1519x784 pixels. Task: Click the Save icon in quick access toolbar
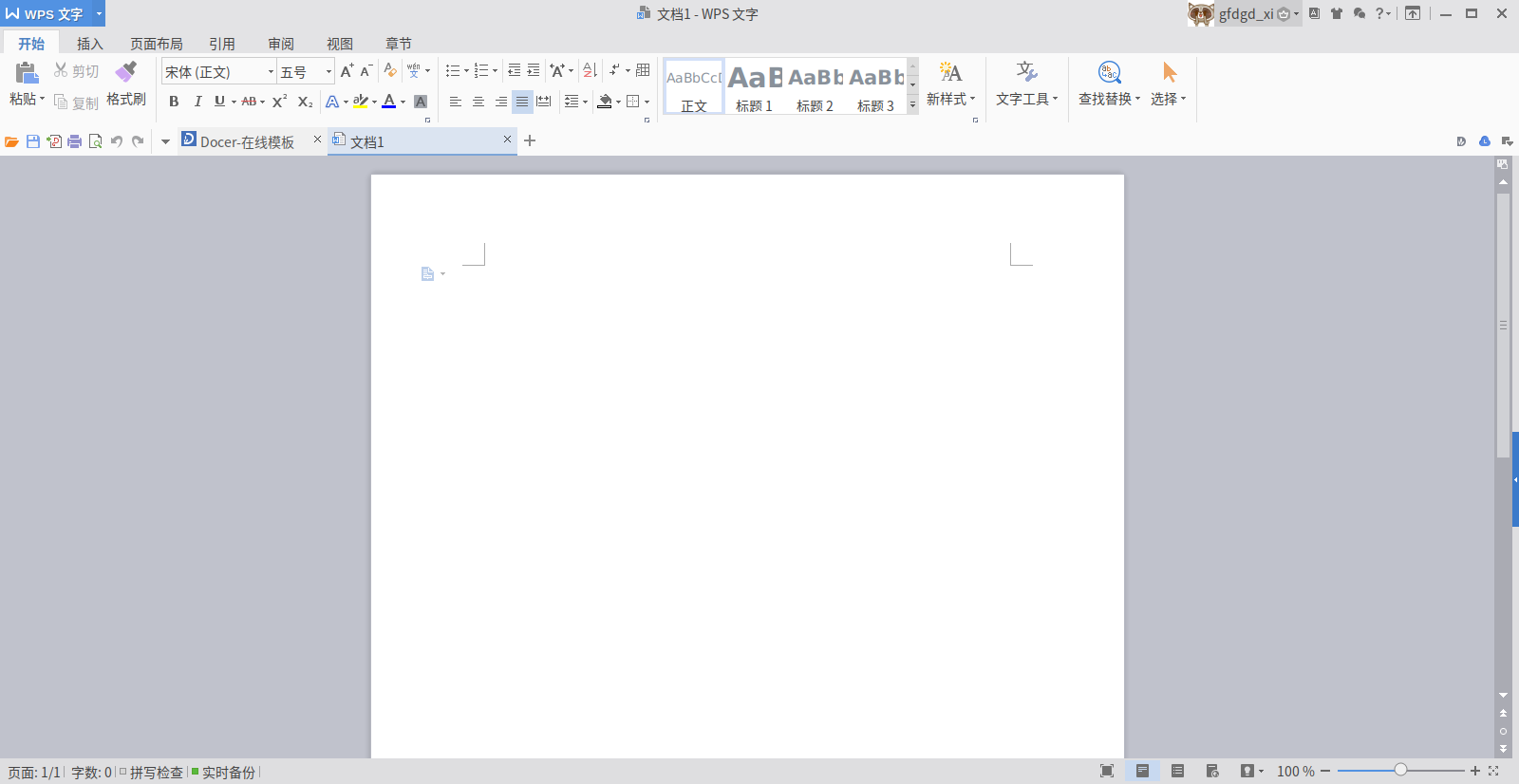[x=33, y=141]
